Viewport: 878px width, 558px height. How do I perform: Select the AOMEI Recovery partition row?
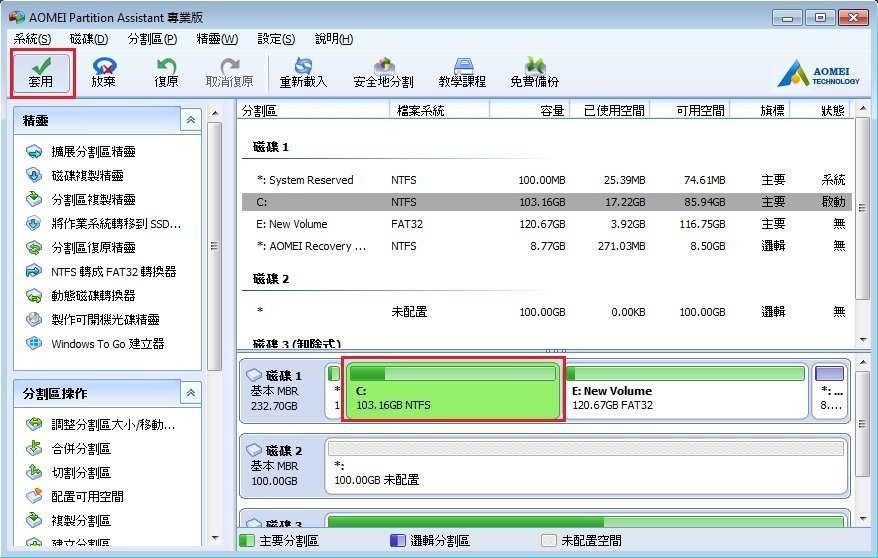coord(547,246)
